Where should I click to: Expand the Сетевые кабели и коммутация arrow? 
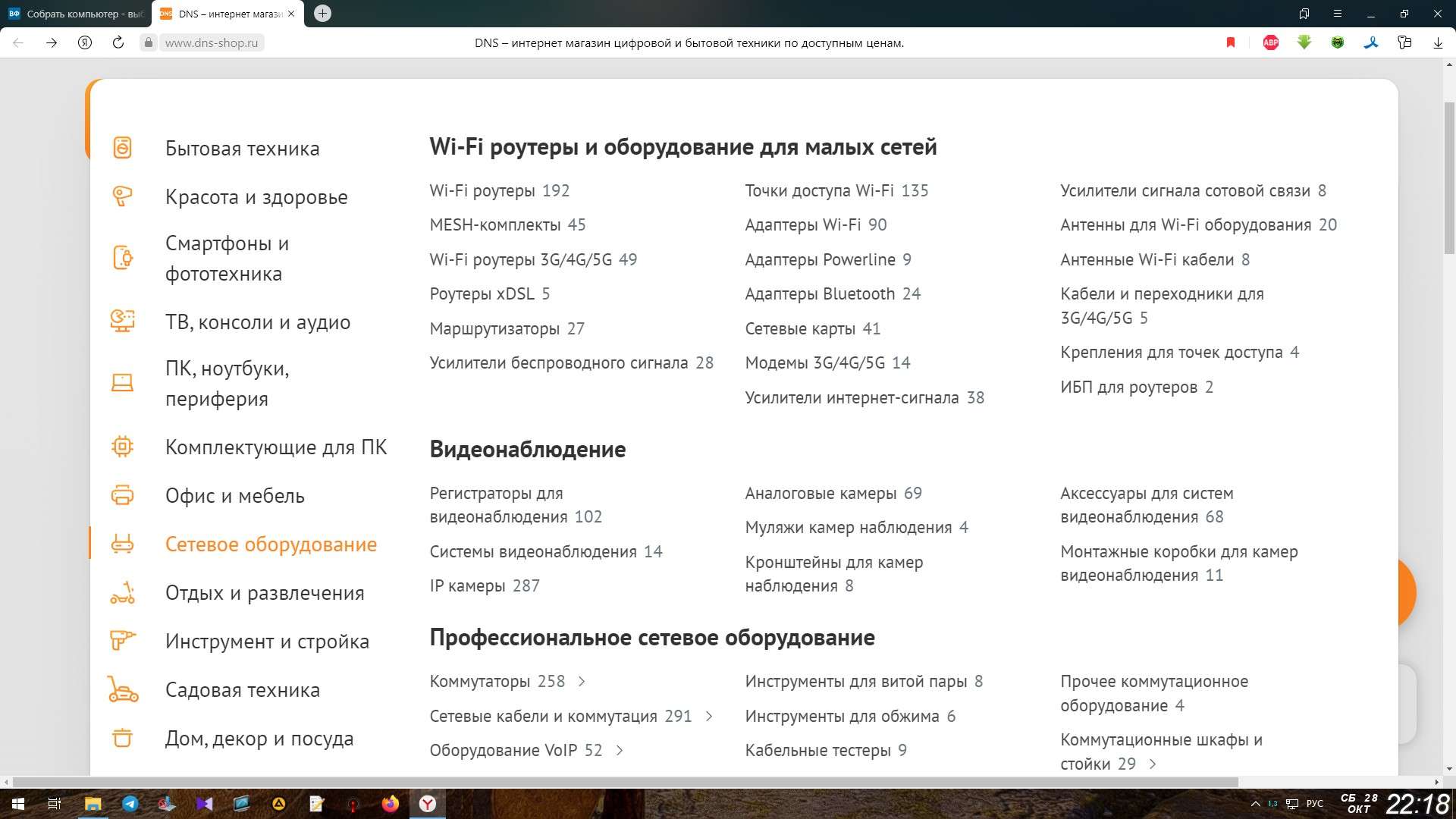coord(709,717)
